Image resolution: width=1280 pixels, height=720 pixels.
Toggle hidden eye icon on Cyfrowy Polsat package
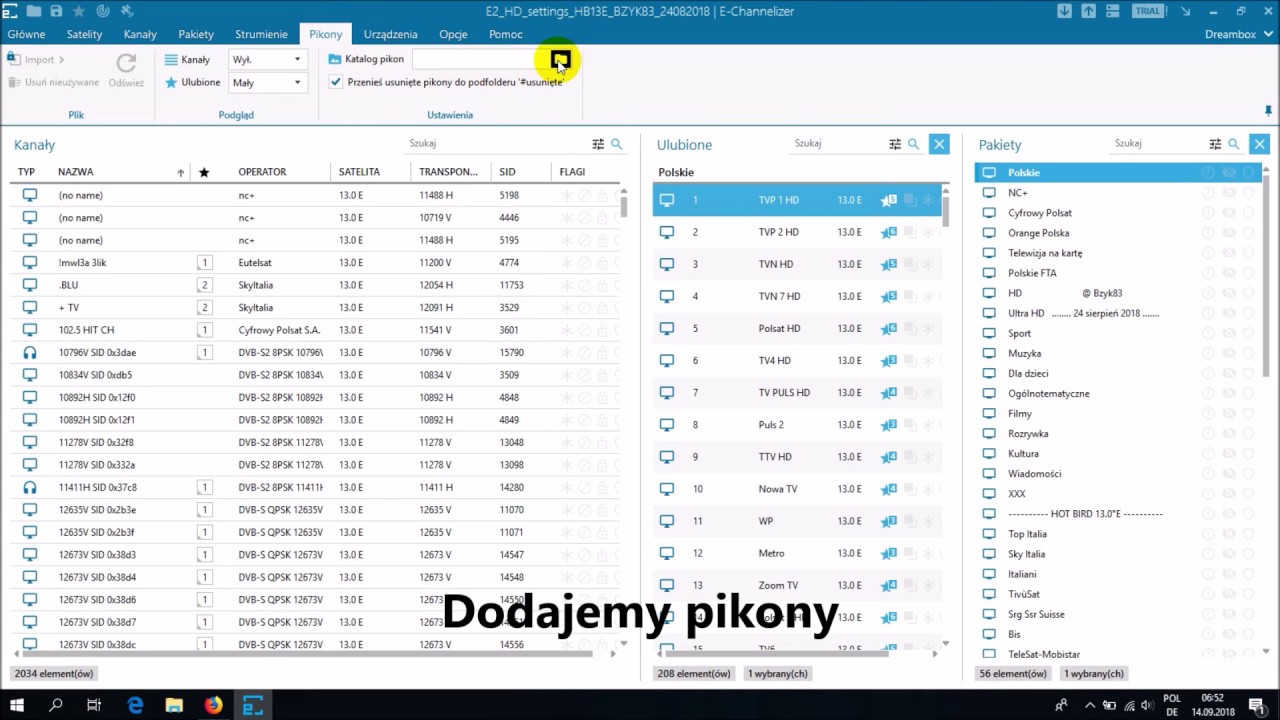[x=1228, y=212]
